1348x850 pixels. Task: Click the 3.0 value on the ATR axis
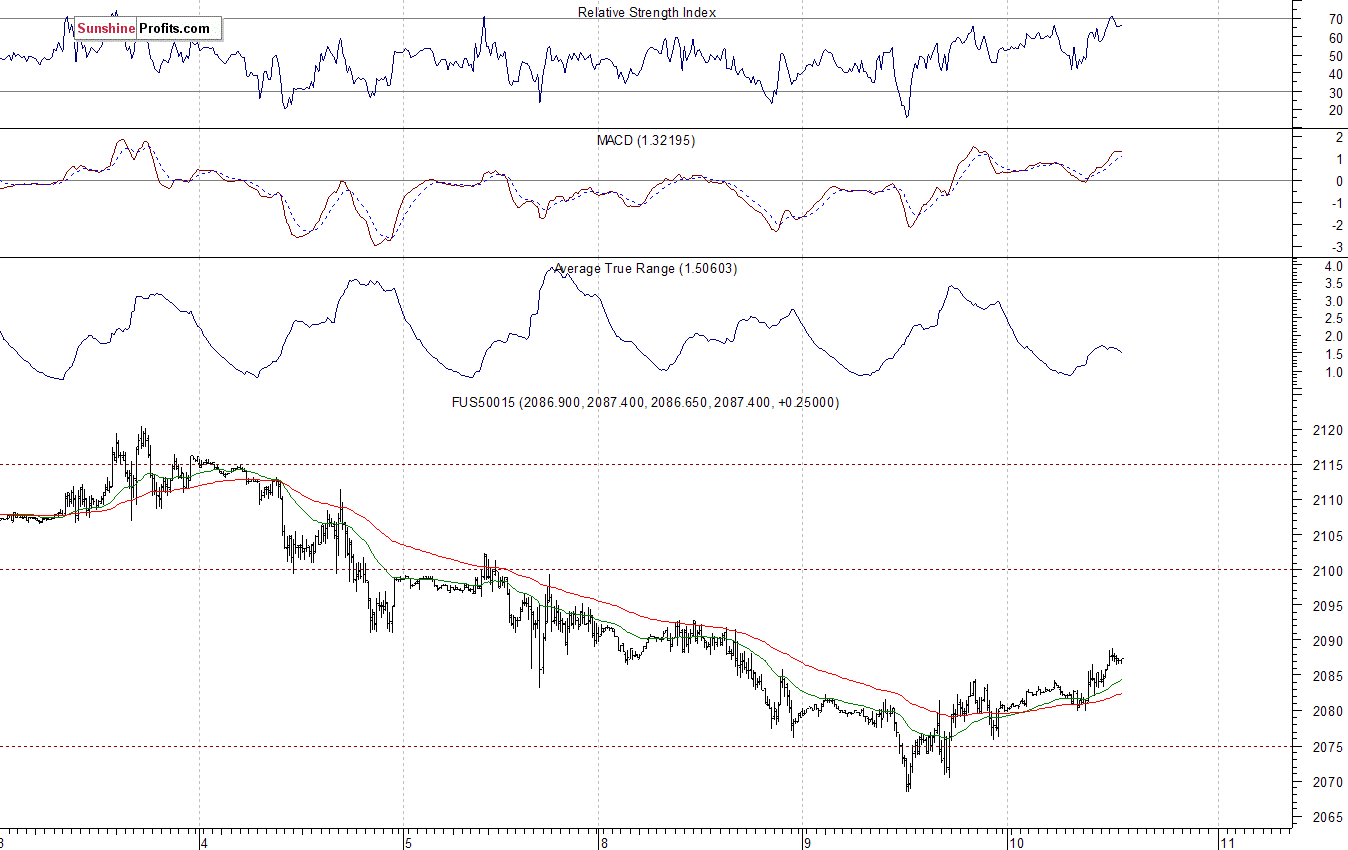[x=1334, y=301]
